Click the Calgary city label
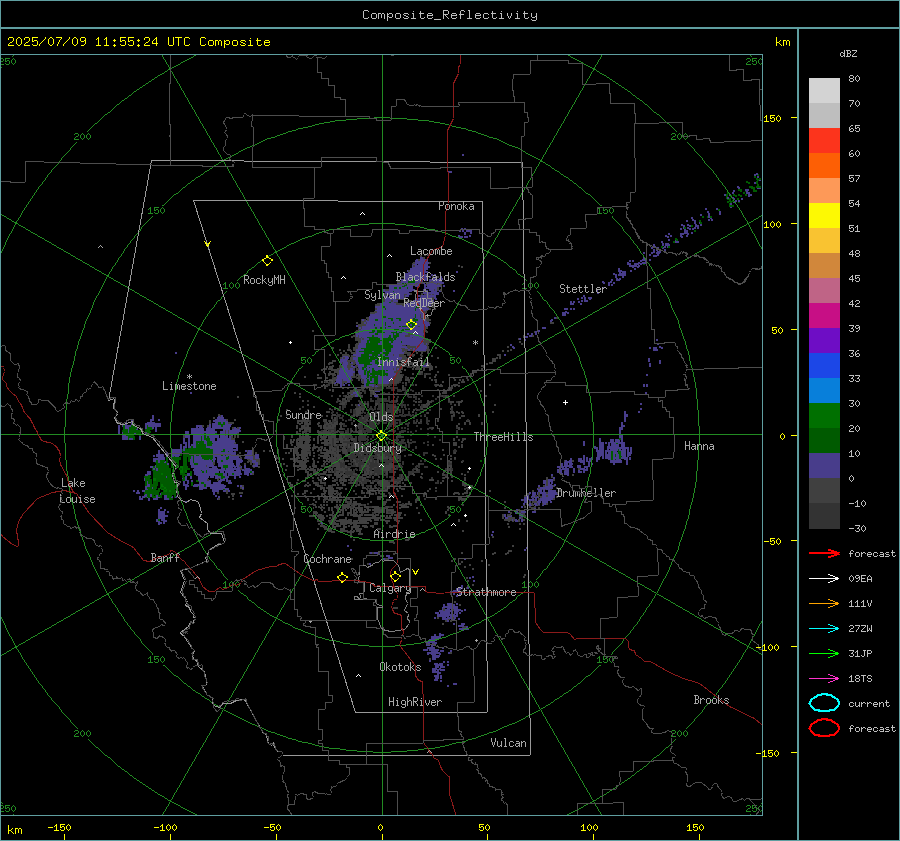This screenshot has width=900, height=841. pos(390,588)
